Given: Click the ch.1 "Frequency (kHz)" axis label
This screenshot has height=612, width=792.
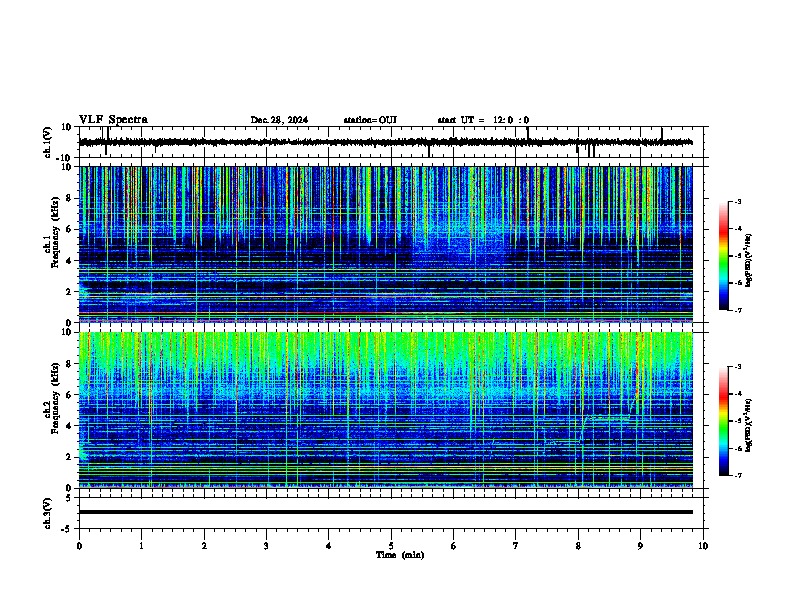Looking at the screenshot, I should 55,233.
